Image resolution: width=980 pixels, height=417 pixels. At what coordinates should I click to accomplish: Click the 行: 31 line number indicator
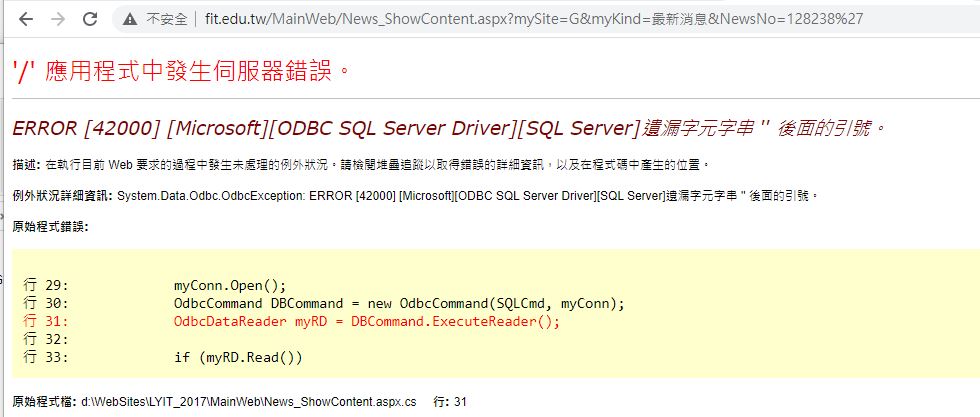pyautogui.click(x=450, y=402)
